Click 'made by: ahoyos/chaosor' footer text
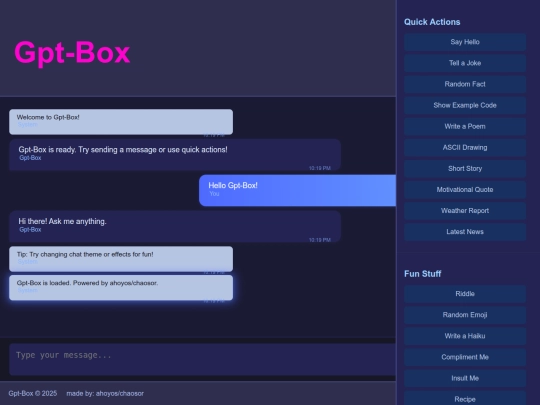 tap(105, 393)
